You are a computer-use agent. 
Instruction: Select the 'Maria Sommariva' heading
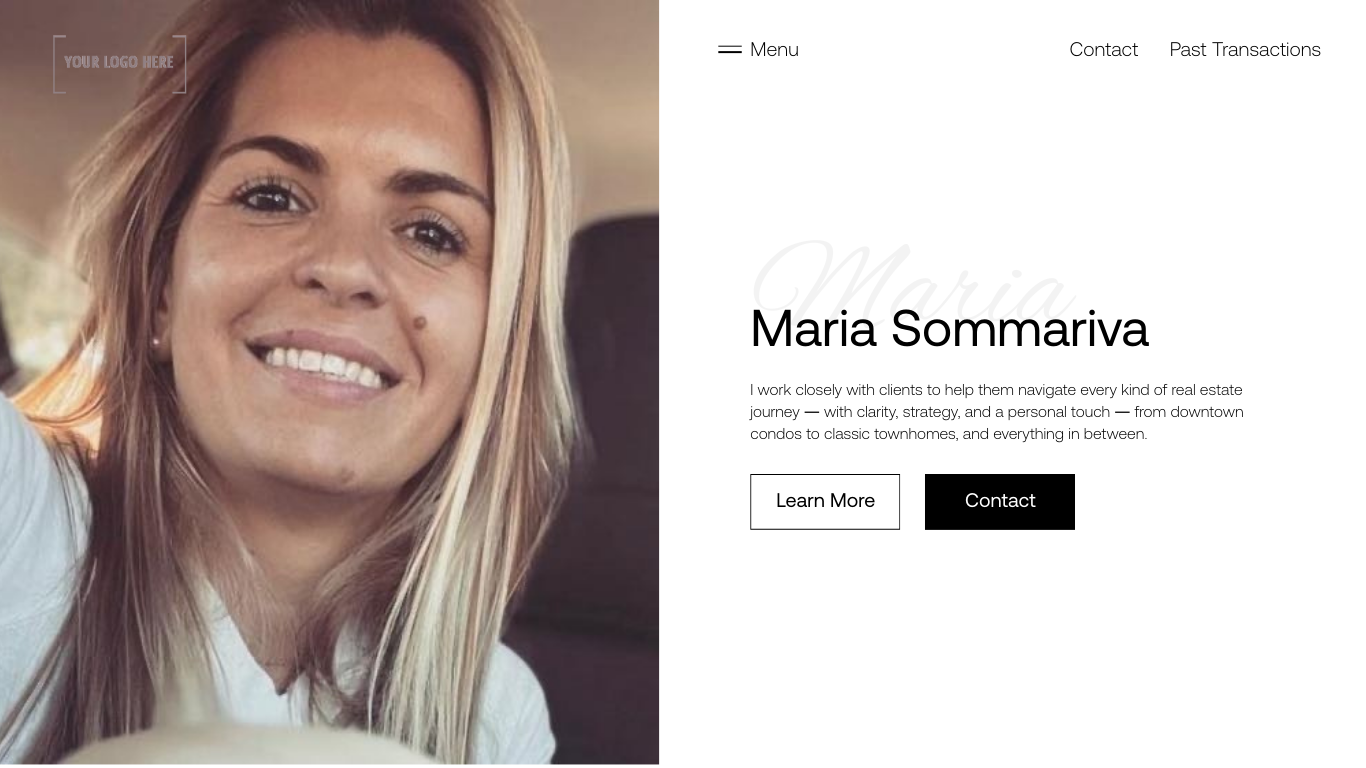tap(949, 329)
